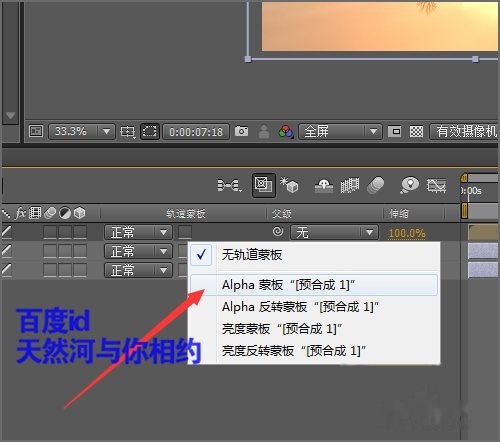The height and width of the screenshot is (442, 500).
Task: Enable frame blending icon in timeline
Action: [350, 185]
